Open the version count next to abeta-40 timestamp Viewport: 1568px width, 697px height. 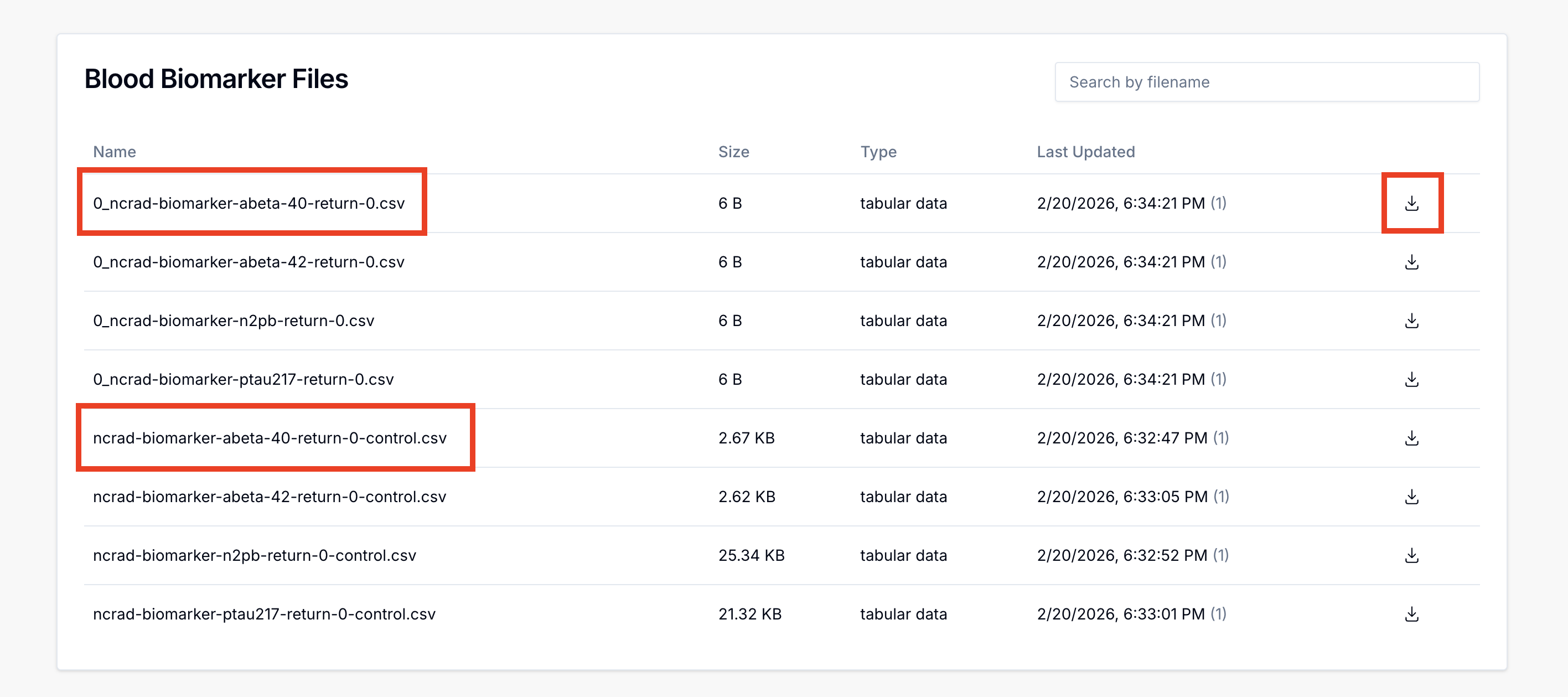[1219, 203]
